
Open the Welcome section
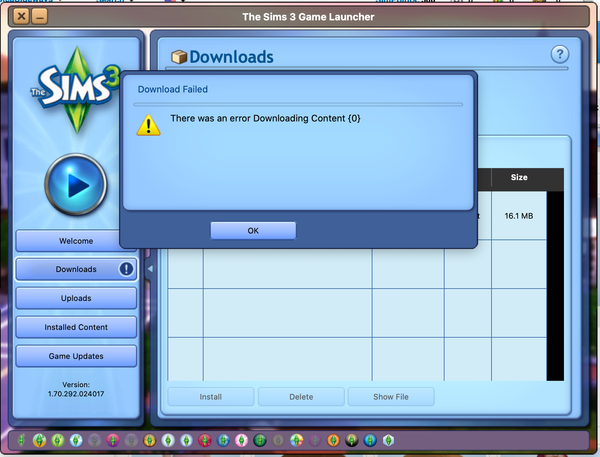click(x=76, y=241)
